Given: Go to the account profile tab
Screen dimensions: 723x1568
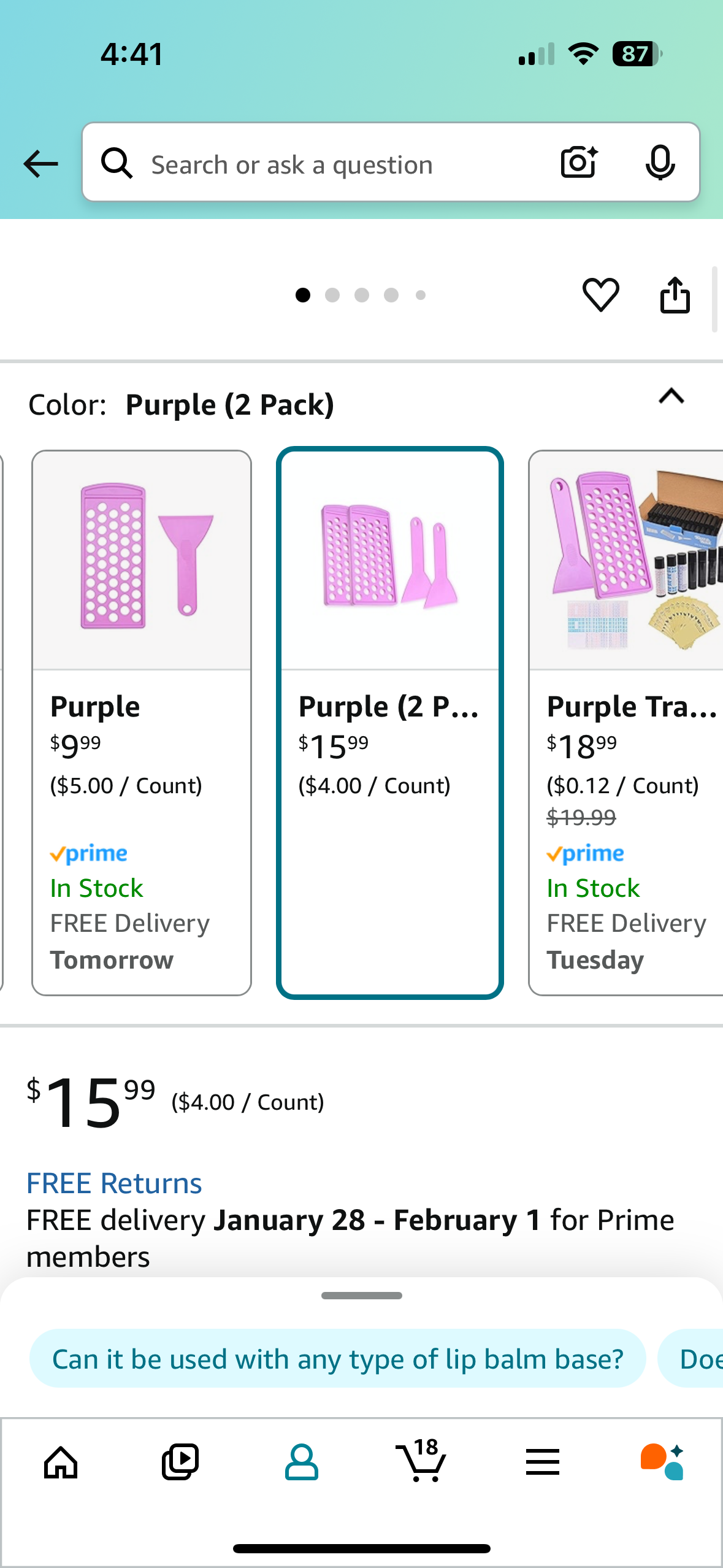Looking at the screenshot, I should [x=301, y=1462].
